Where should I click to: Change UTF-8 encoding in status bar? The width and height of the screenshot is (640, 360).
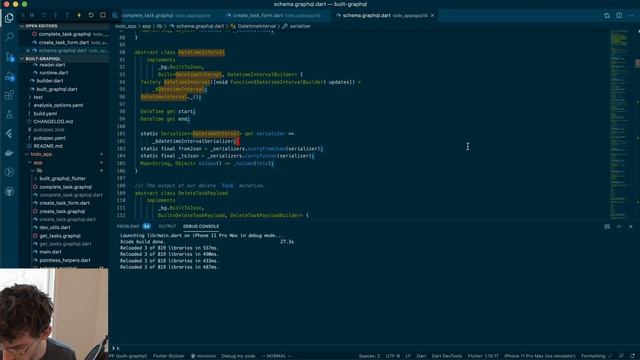393,356
